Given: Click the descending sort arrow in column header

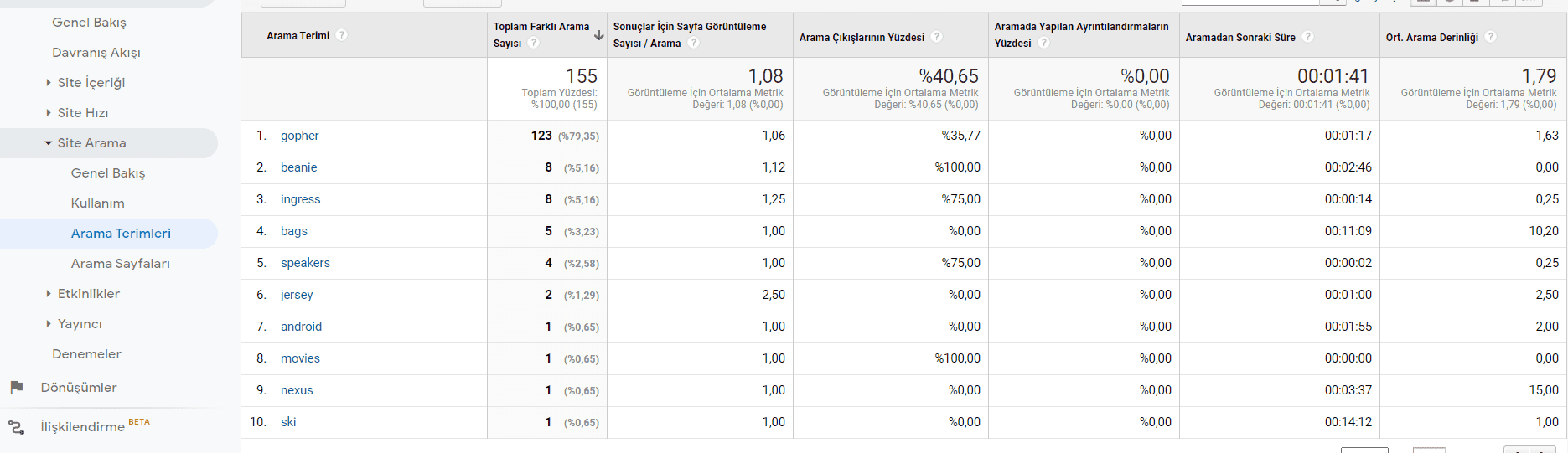Looking at the screenshot, I should pyautogui.click(x=598, y=35).
